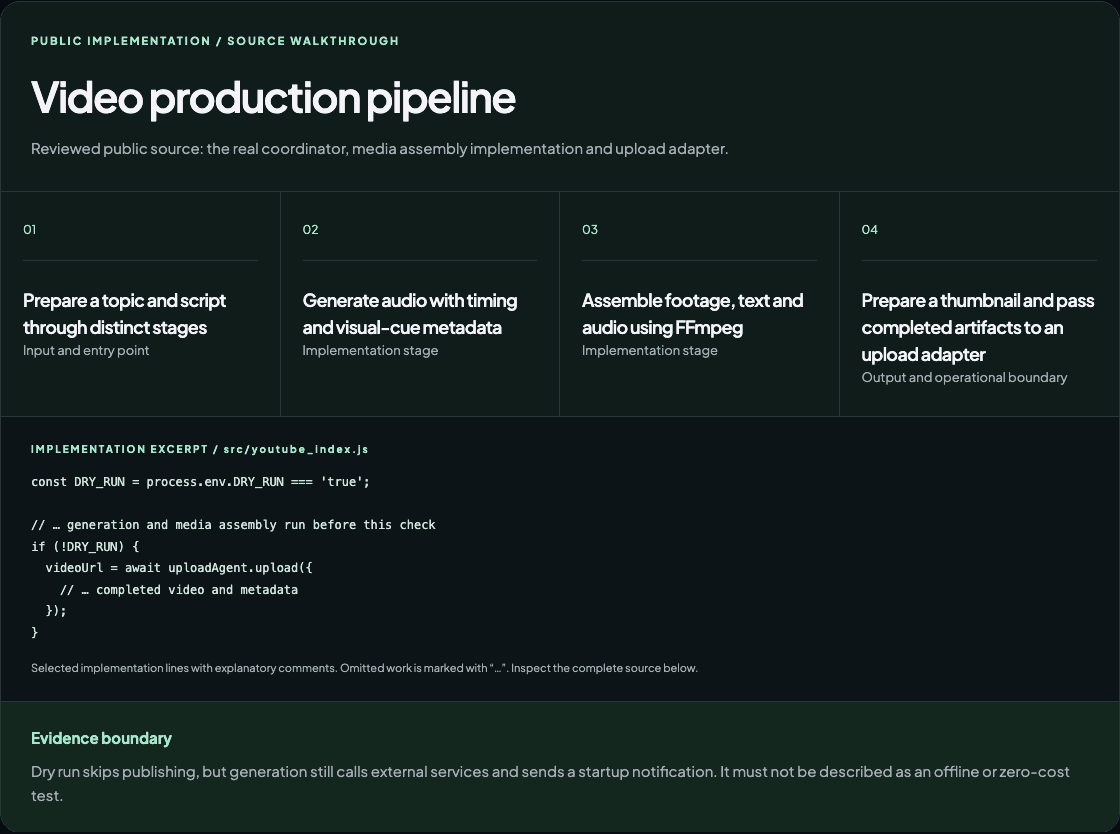Screen dimensions: 1120x834
Task: Click the 'completed video and metadata' comment line
Action: point(179,590)
